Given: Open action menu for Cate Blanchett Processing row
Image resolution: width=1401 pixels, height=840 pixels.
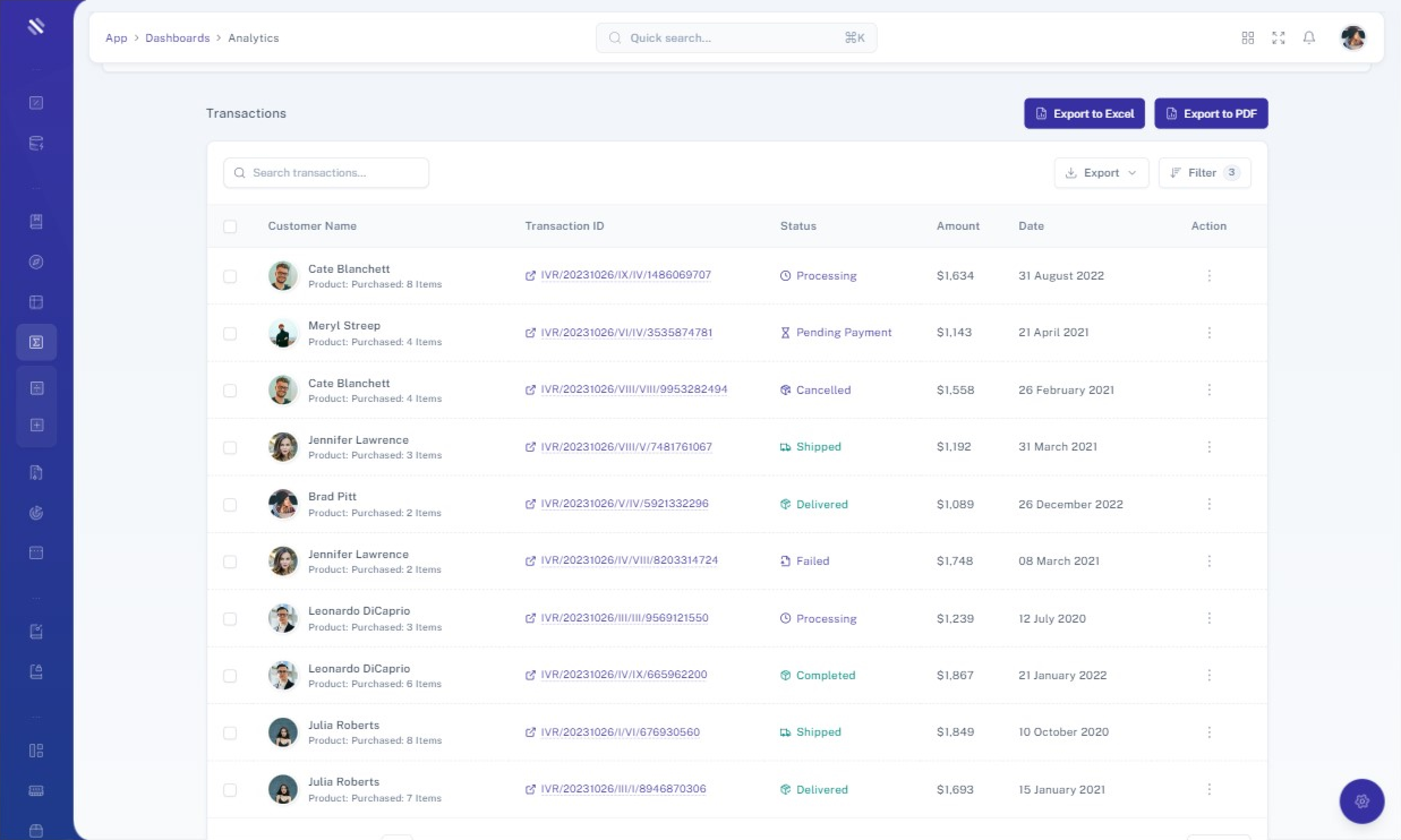Looking at the screenshot, I should click(1209, 276).
